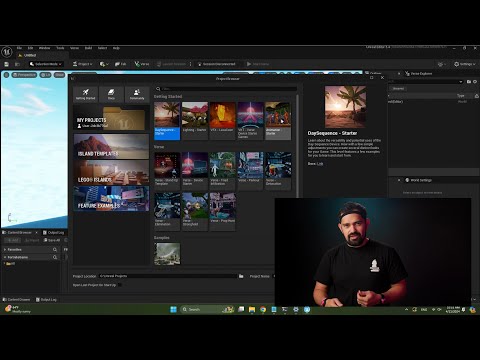This screenshot has width=480, height=360.
Task: Open the Perspective viewport dropdown
Action: tap(24, 75)
